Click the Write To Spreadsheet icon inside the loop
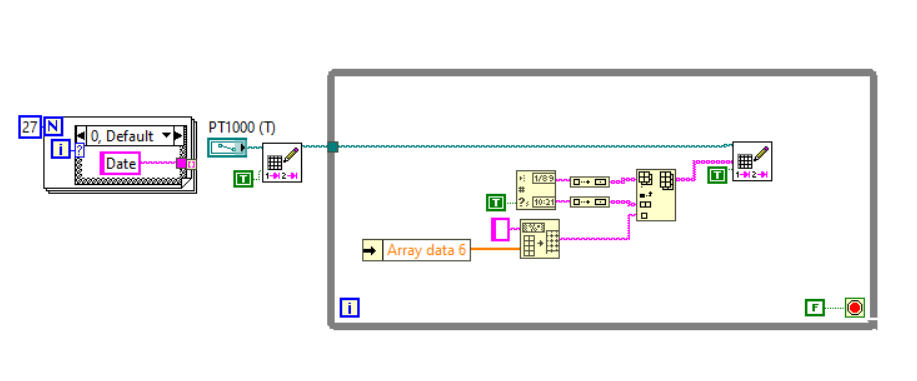Image resolution: width=917 pixels, height=381 pixels. pyautogui.click(x=752, y=161)
